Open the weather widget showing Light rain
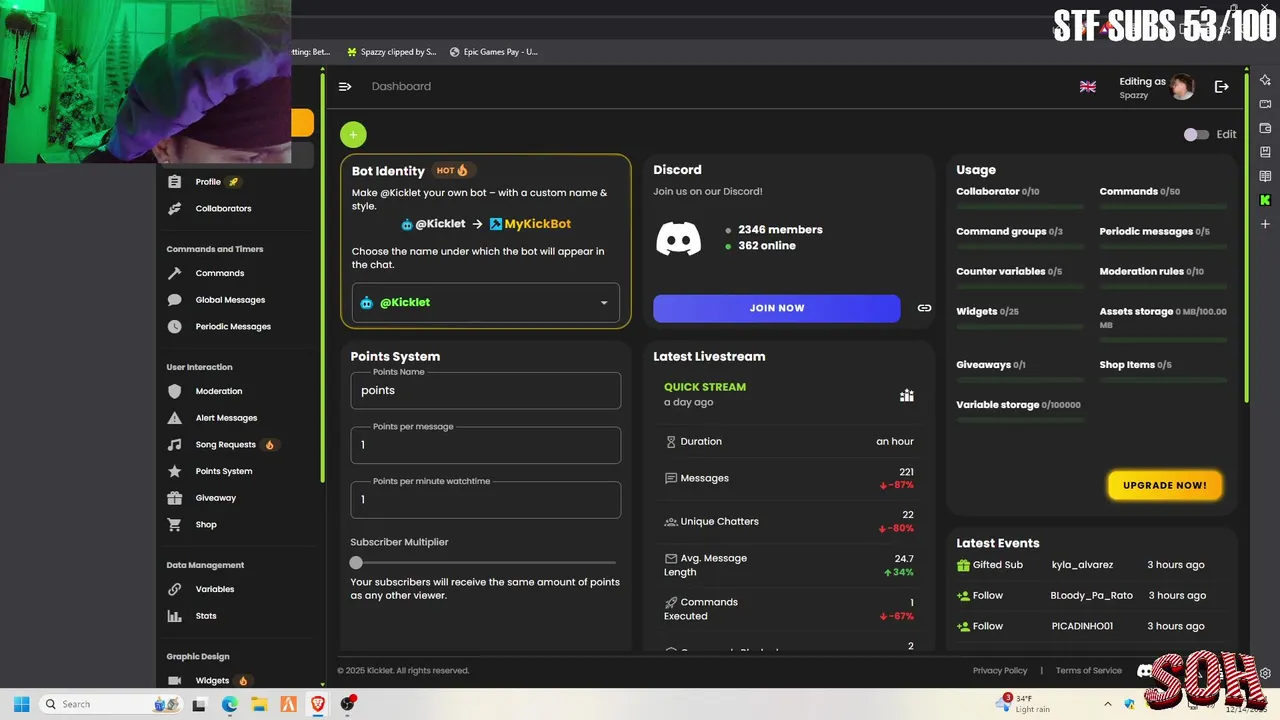The height and width of the screenshot is (720, 1280). pos(1022,704)
